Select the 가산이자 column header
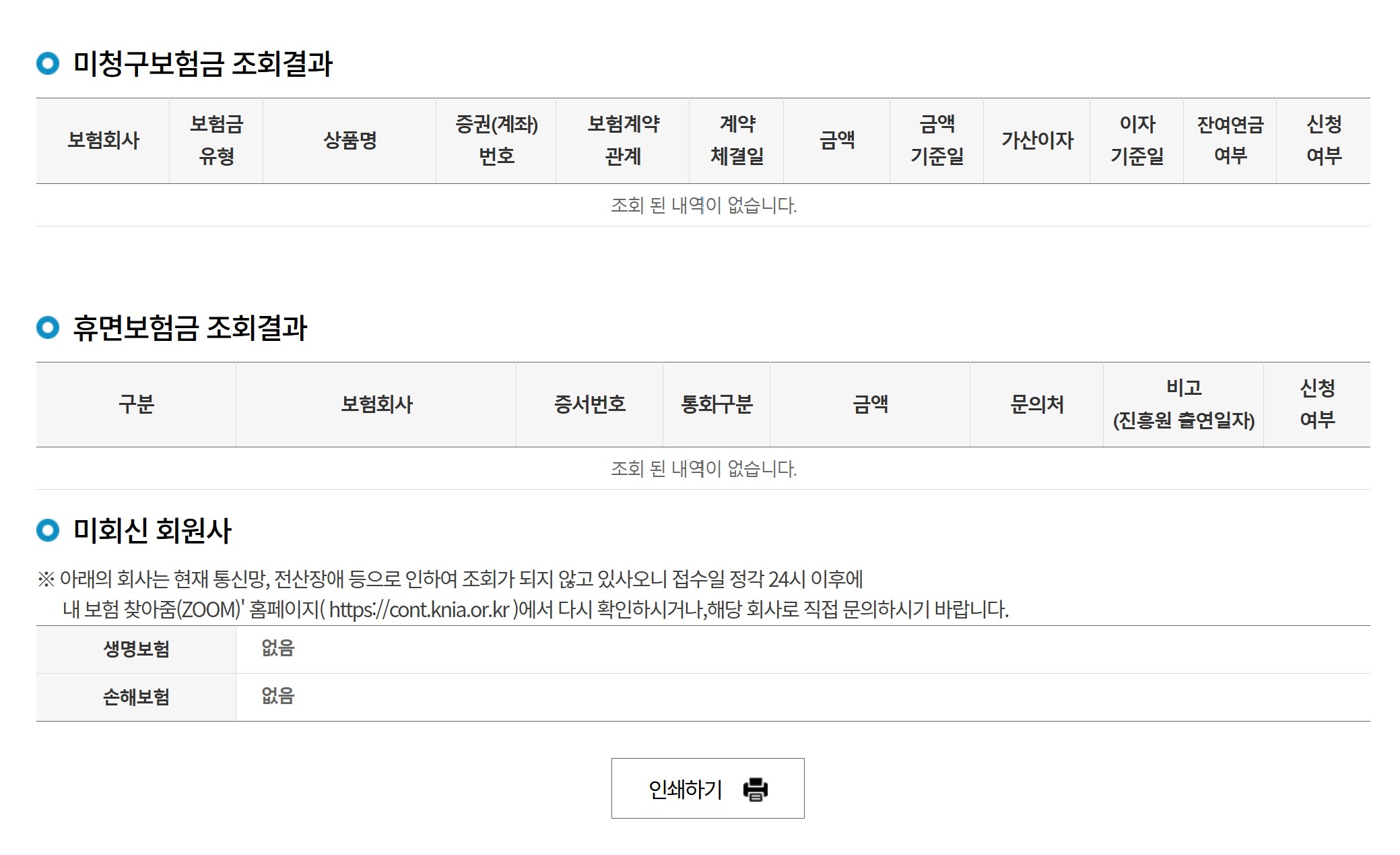Image resolution: width=1400 pixels, height=855 pixels. click(x=1037, y=140)
